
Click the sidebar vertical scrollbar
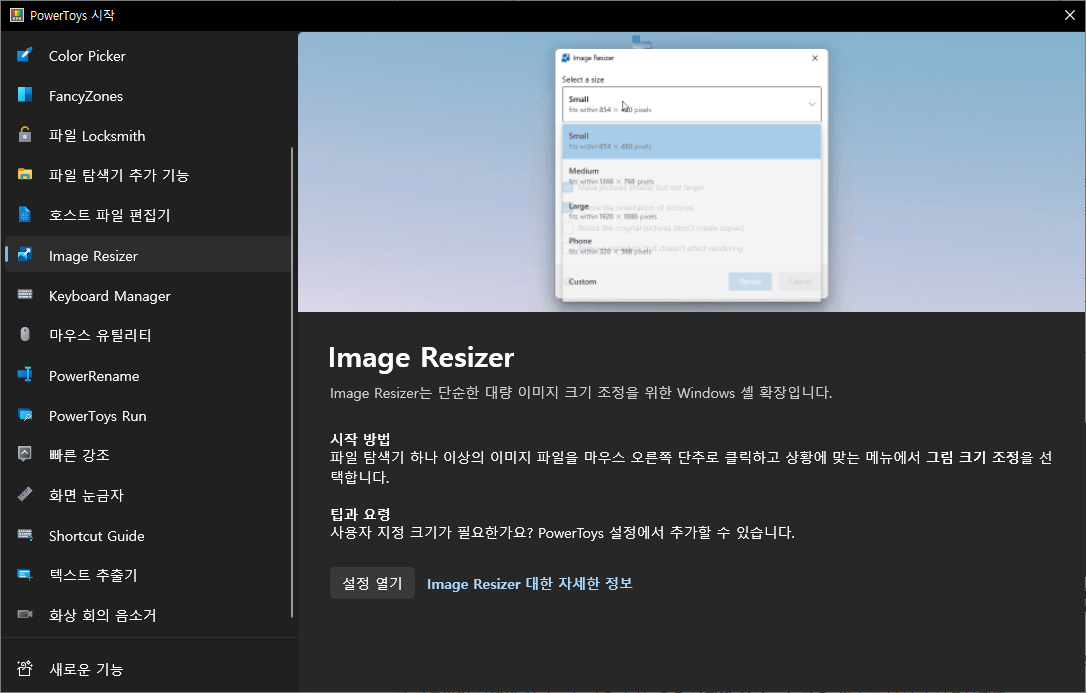pyautogui.click(x=292, y=382)
